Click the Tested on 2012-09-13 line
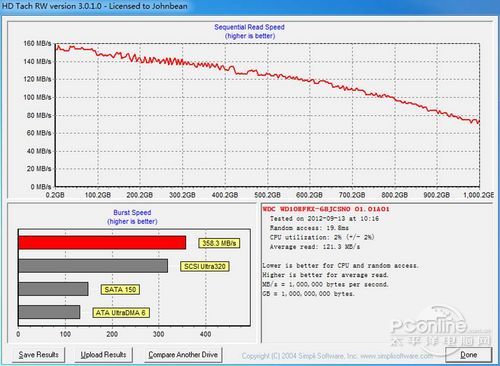Viewport: 500px width, 366px height. point(324,219)
